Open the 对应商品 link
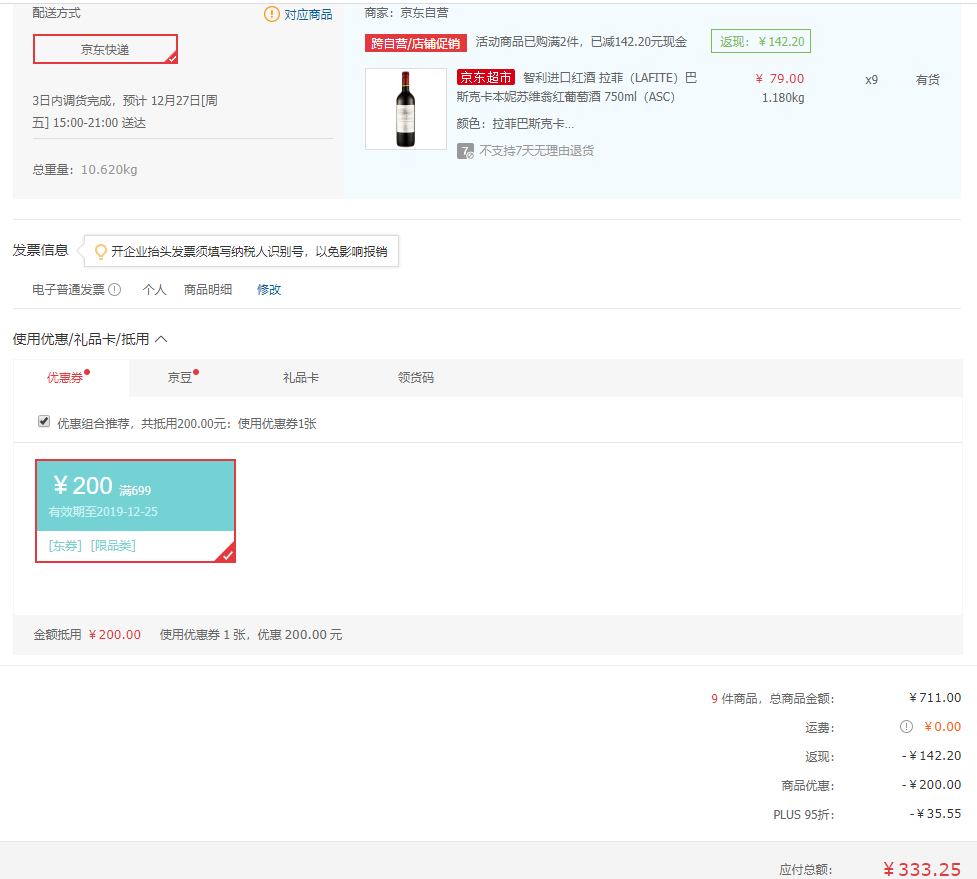The image size is (977, 879). 308,14
